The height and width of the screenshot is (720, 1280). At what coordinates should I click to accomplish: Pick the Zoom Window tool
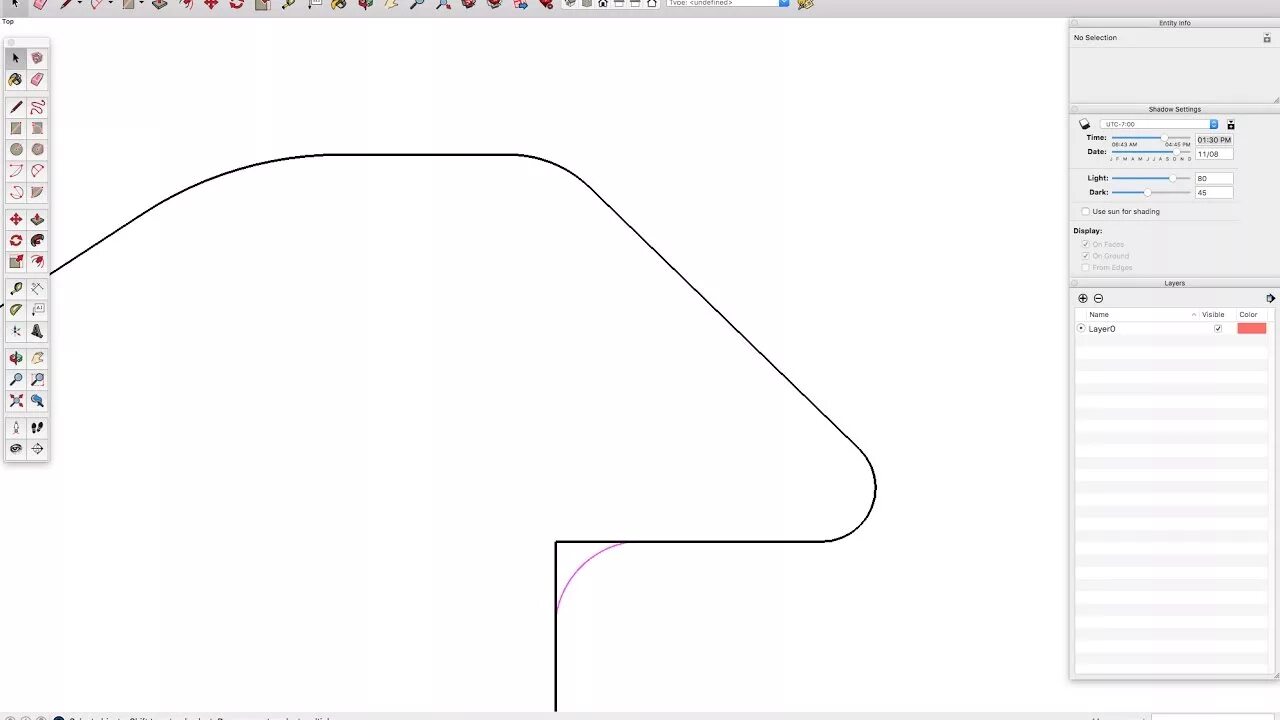click(x=37, y=379)
